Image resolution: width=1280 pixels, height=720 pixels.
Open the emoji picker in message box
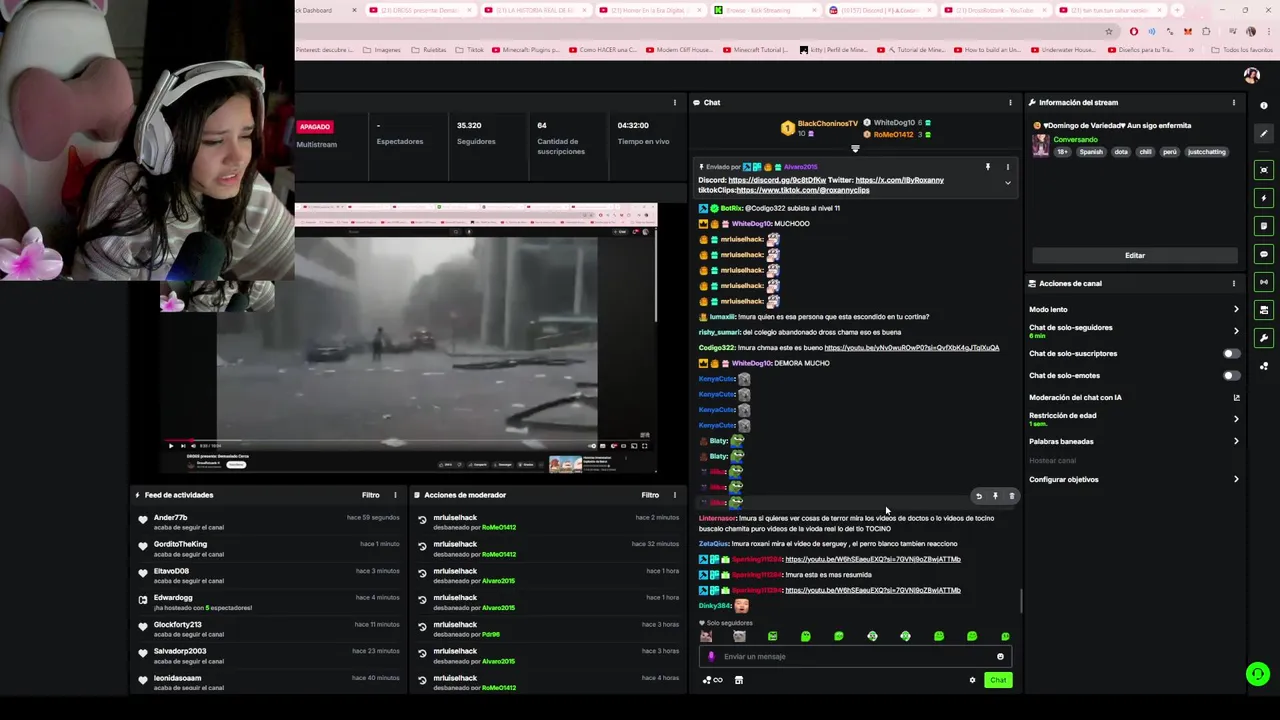[1000, 657]
